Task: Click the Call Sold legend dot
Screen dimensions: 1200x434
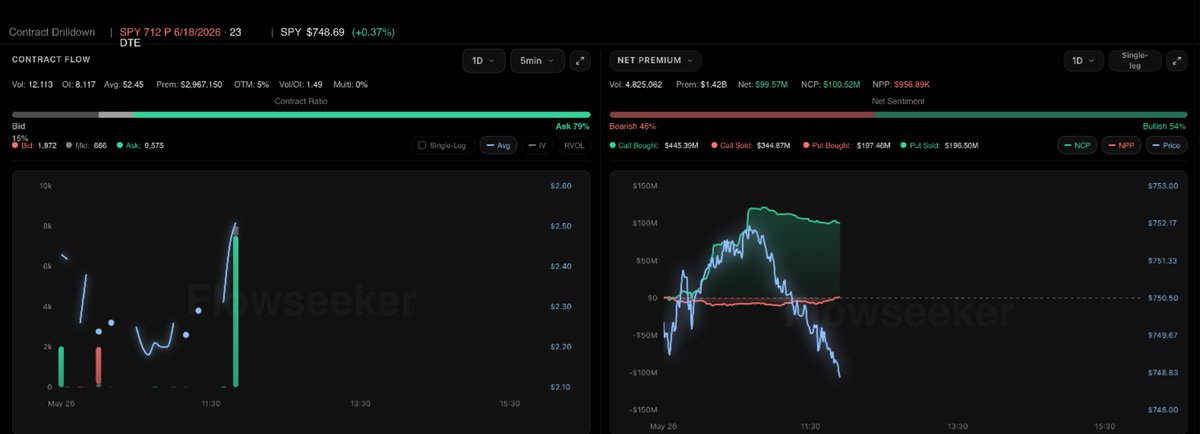Action: pyautogui.click(x=712, y=145)
